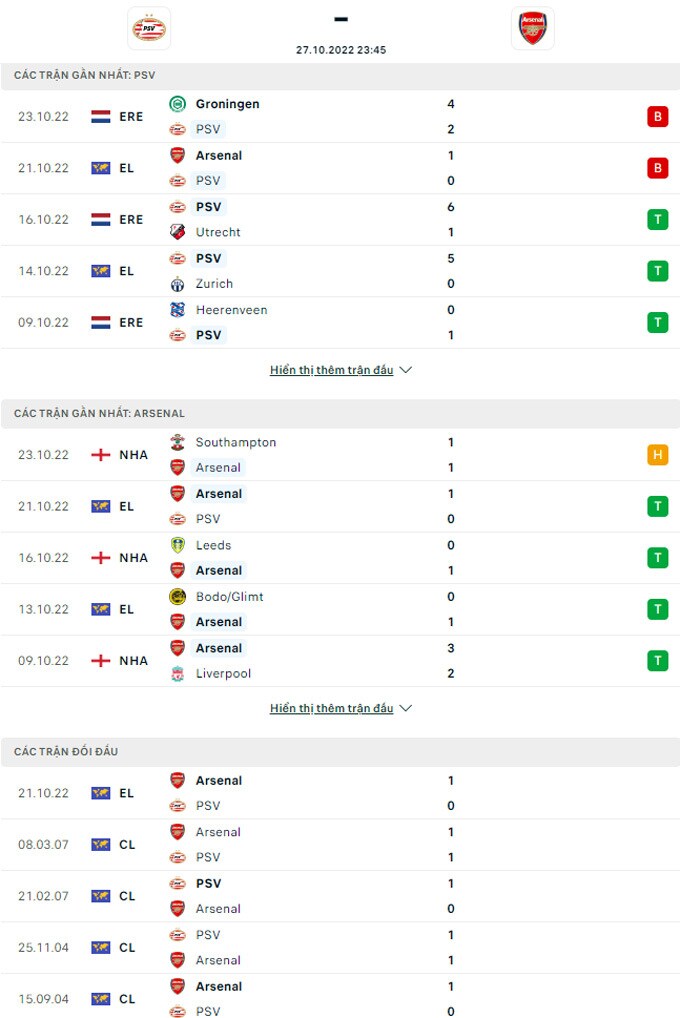The image size is (680, 1018).
Task: Click the Utrecht team logo
Action: [178, 232]
